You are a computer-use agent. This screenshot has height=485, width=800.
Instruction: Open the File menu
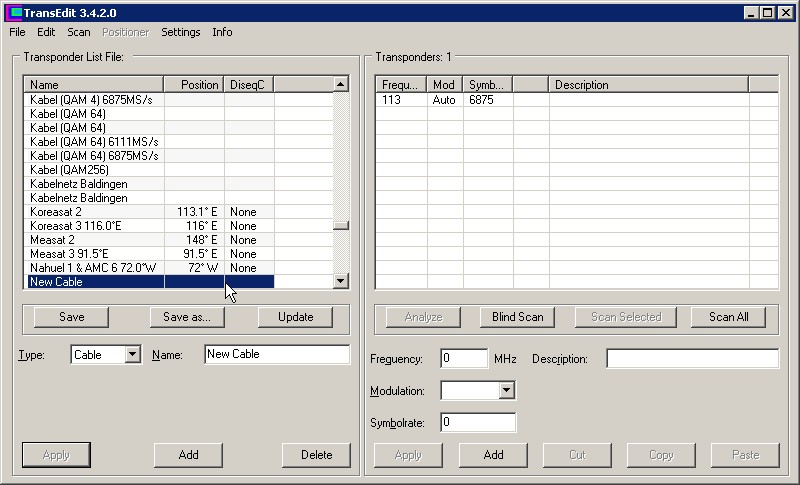(x=17, y=32)
